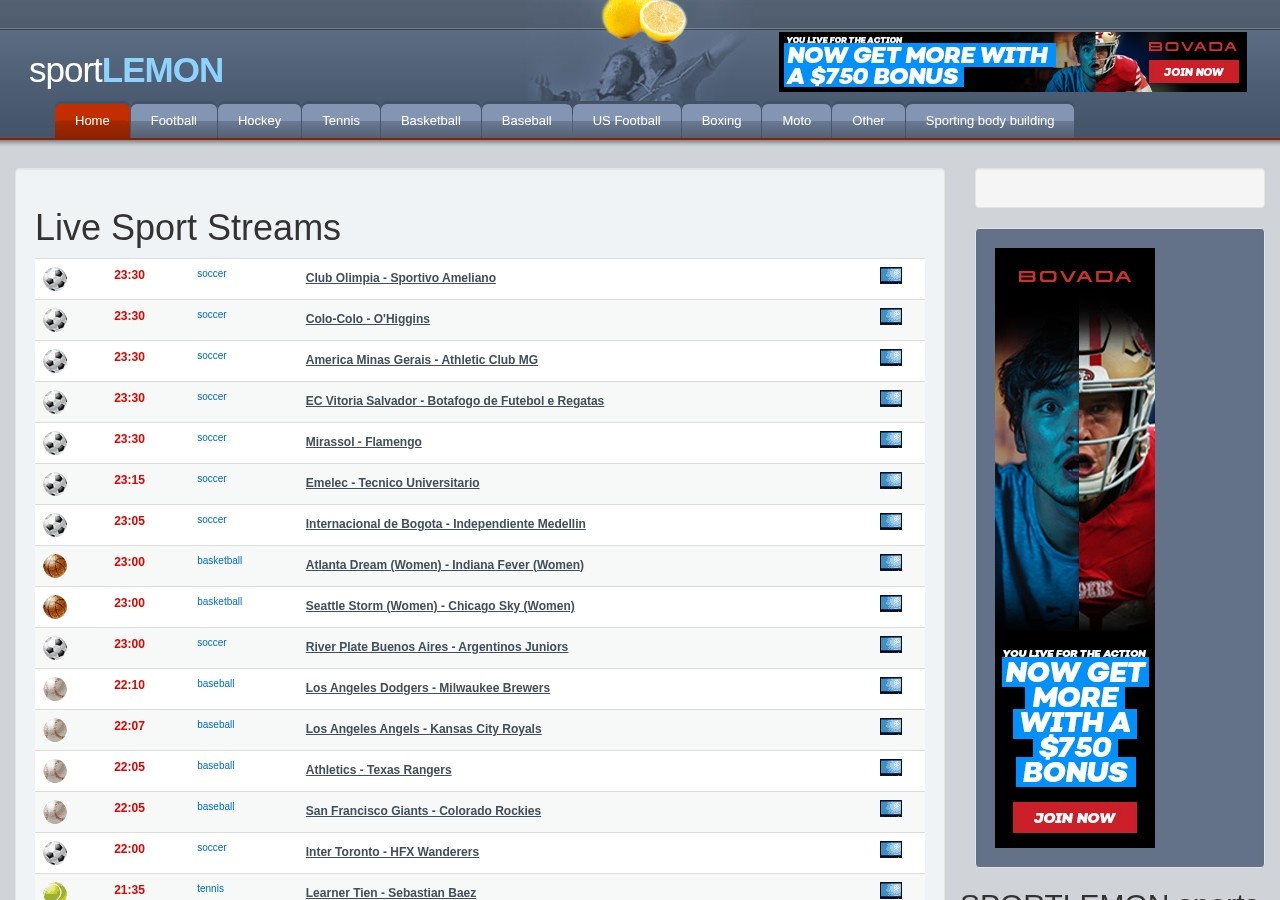Click the soccer ball icon for Colo-Colo match
Image resolution: width=1280 pixels, height=900 pixels.
(x=55, y=320)
